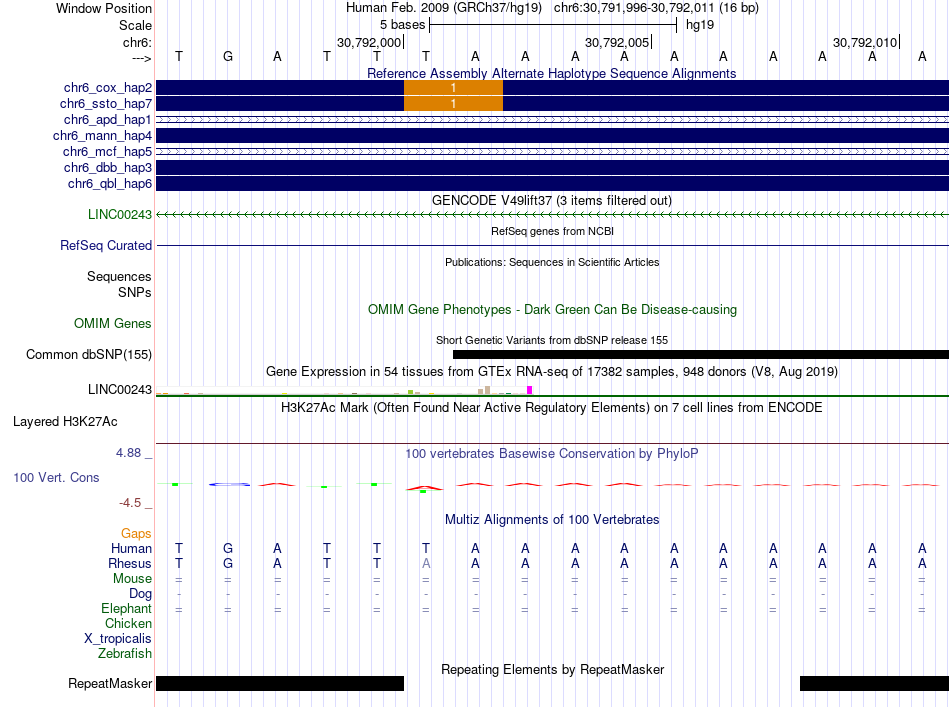Open the Layered H3K27Ac track label
Image resolution: width=950 pixels, height=707 pixels.
[65, 422]
